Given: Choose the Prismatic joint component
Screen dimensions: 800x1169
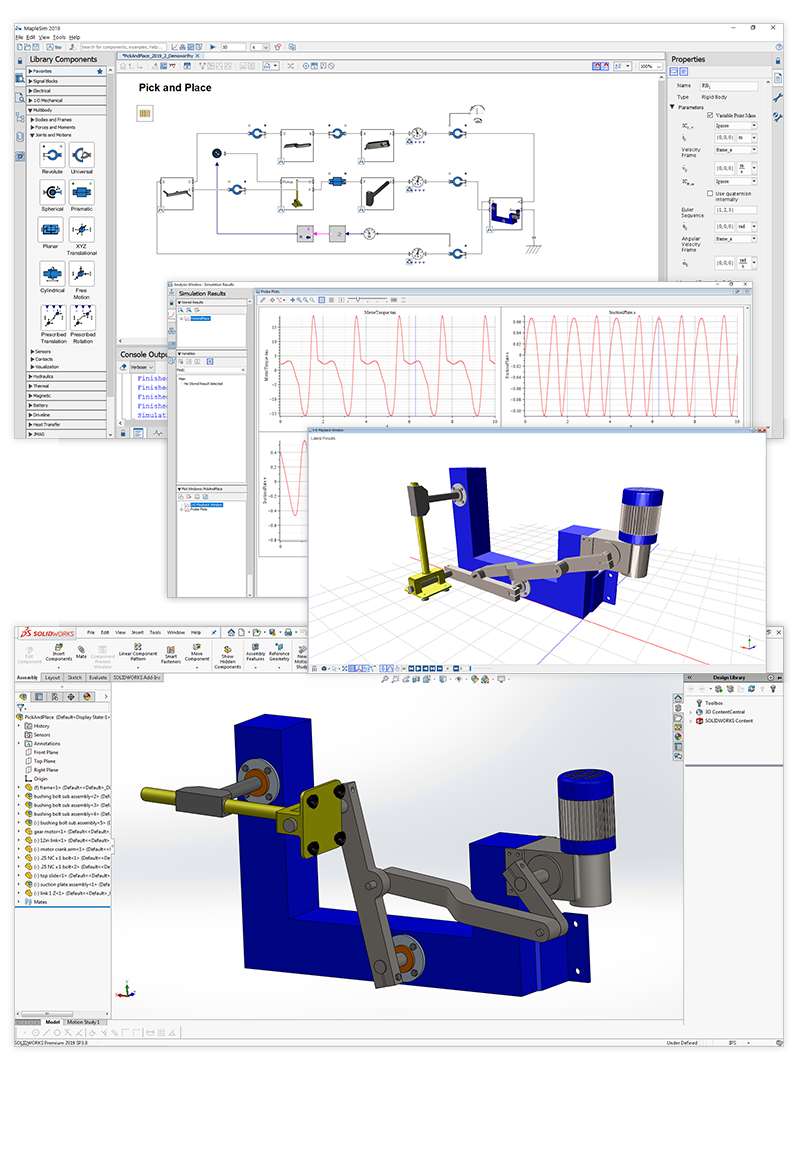Looking at the screenshot, I should 82,192.
